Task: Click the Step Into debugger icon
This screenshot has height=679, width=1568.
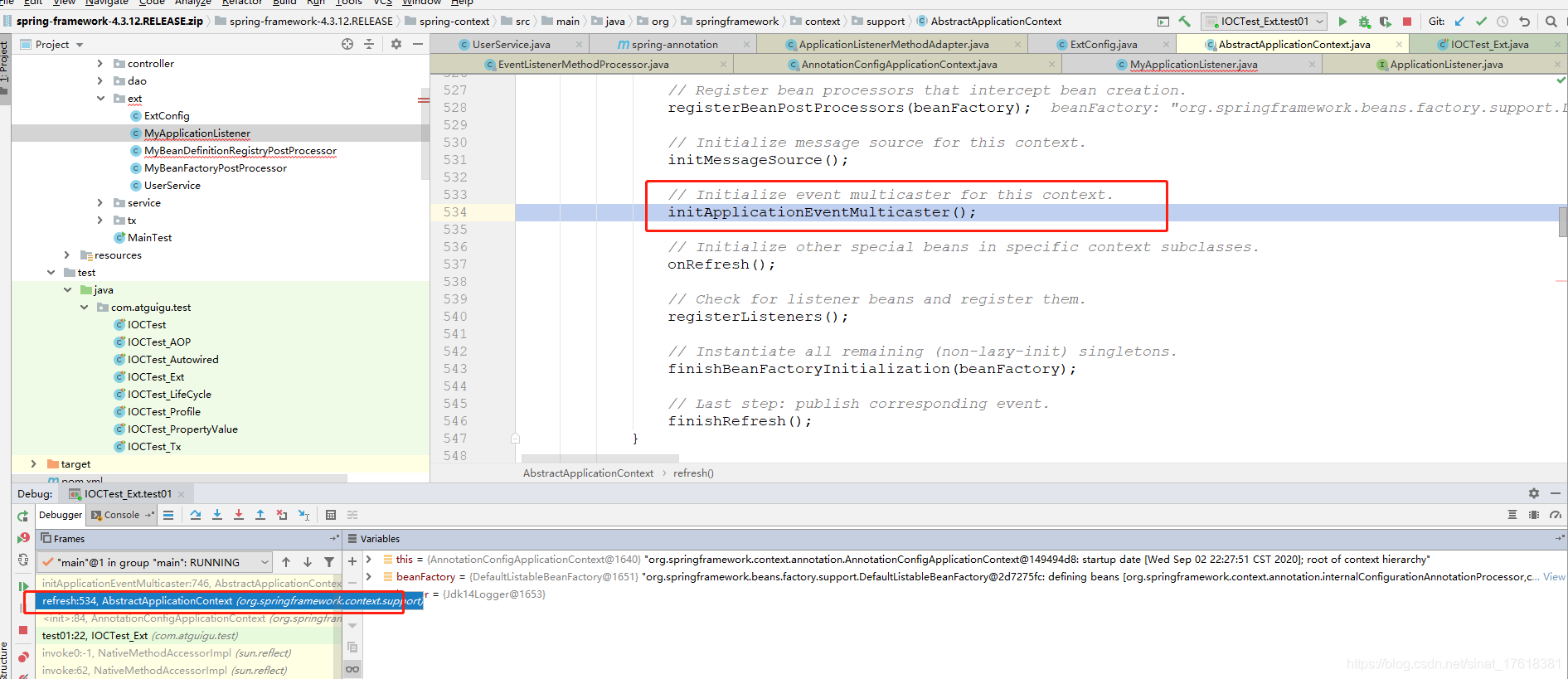Action: point(217,515)
